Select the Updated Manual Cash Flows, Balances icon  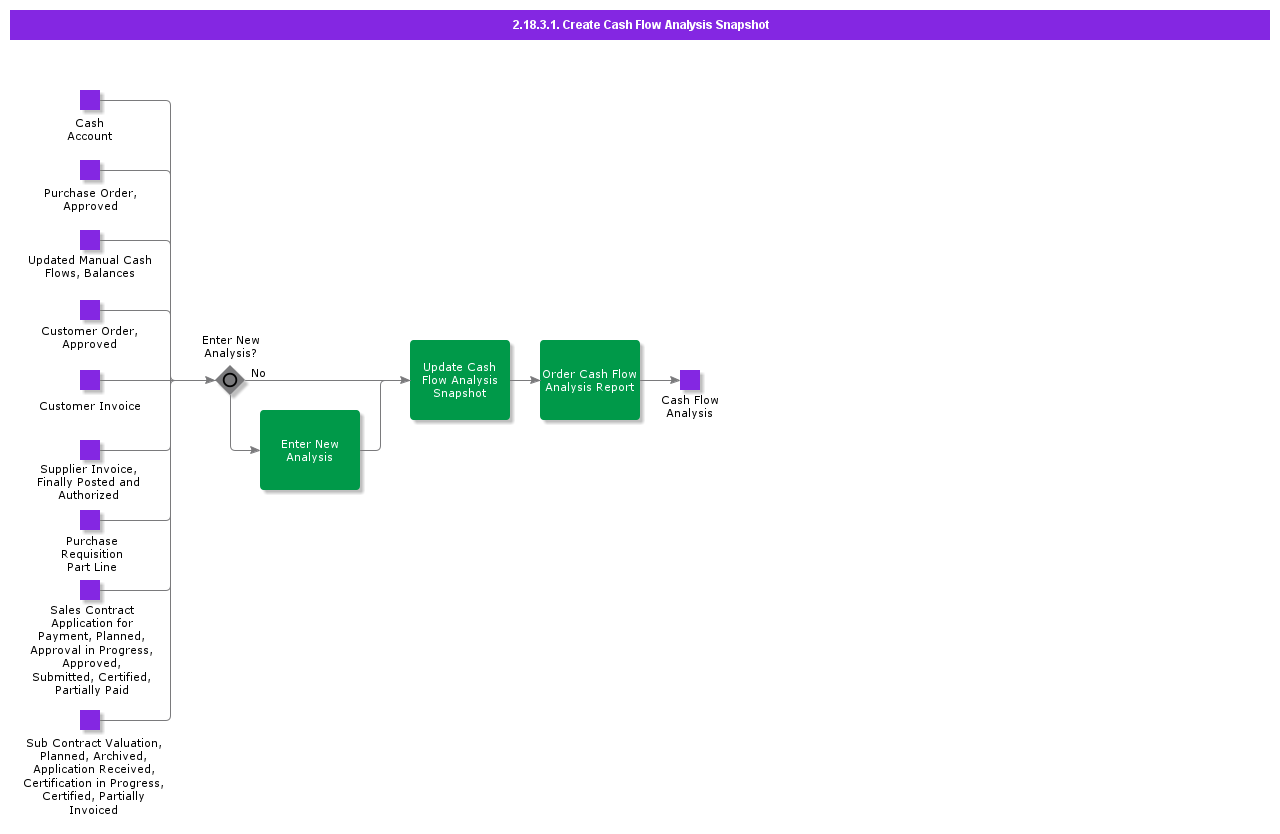click(x=90, y=240)
